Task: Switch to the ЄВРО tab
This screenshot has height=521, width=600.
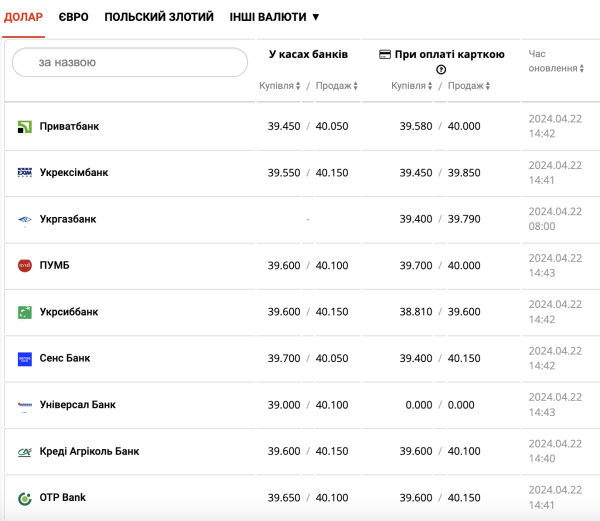Action: tap(73, 17)
